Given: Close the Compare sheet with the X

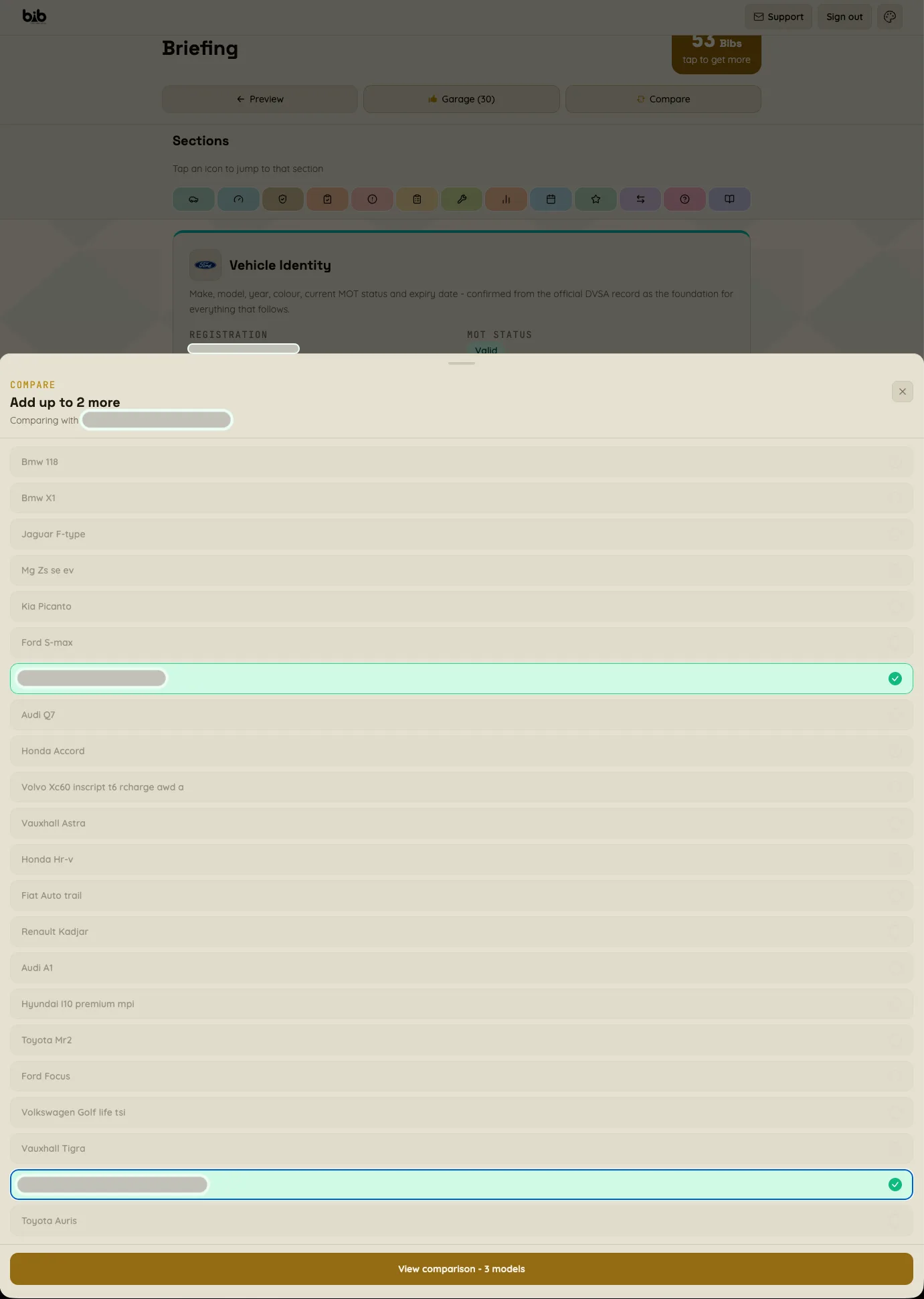Looking at the screenshot, I should pos(903,392).
